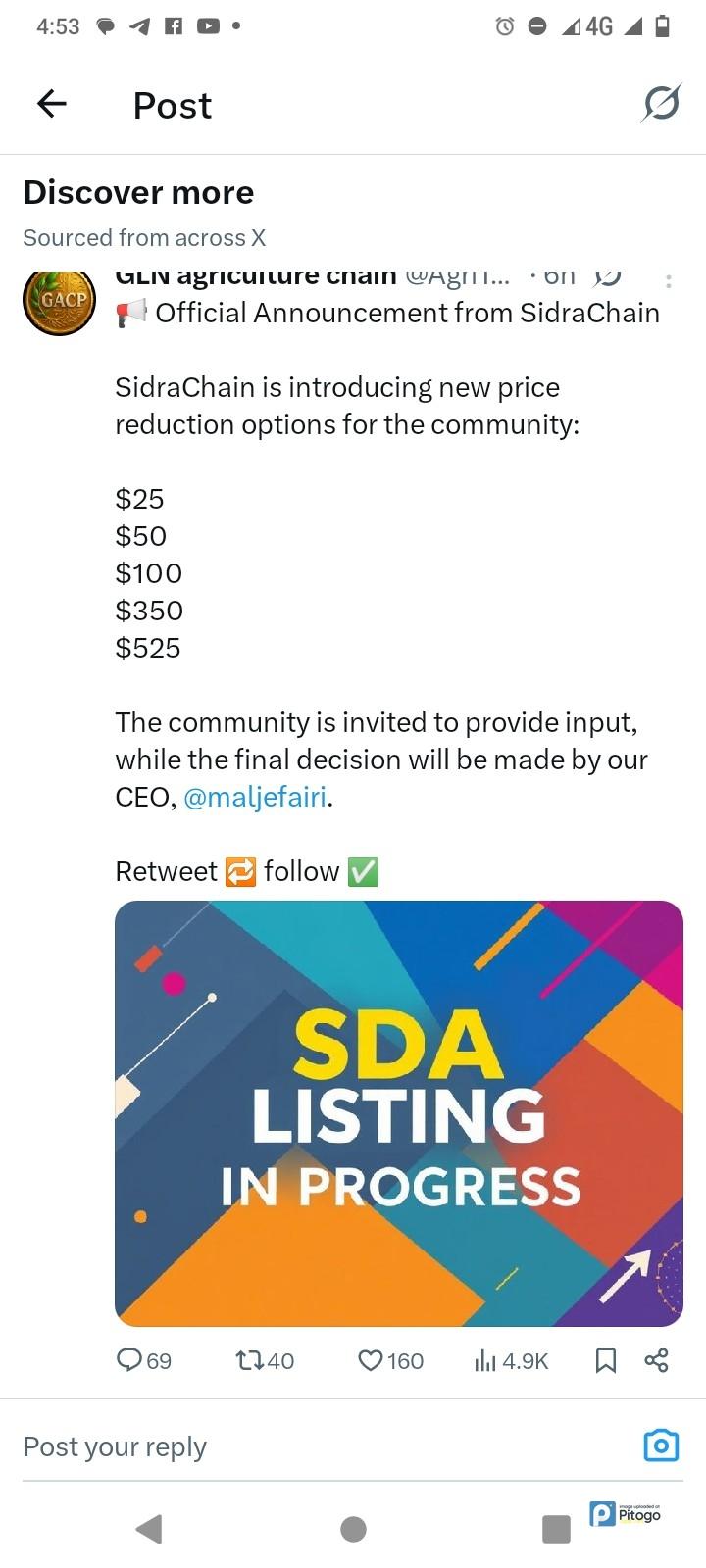Image resolution: width=706 pixels, height=1568 pixels.
Task: Bookmark the SidraChain announcement post
Action: [606, 1359]
